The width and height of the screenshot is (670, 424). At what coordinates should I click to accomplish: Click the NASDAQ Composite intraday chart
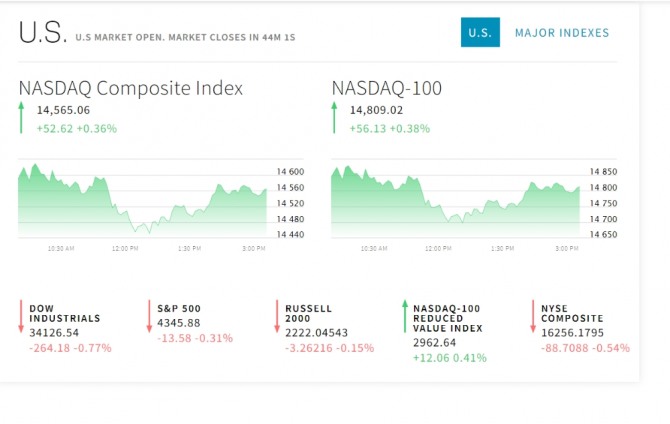(x=142, y=198)
